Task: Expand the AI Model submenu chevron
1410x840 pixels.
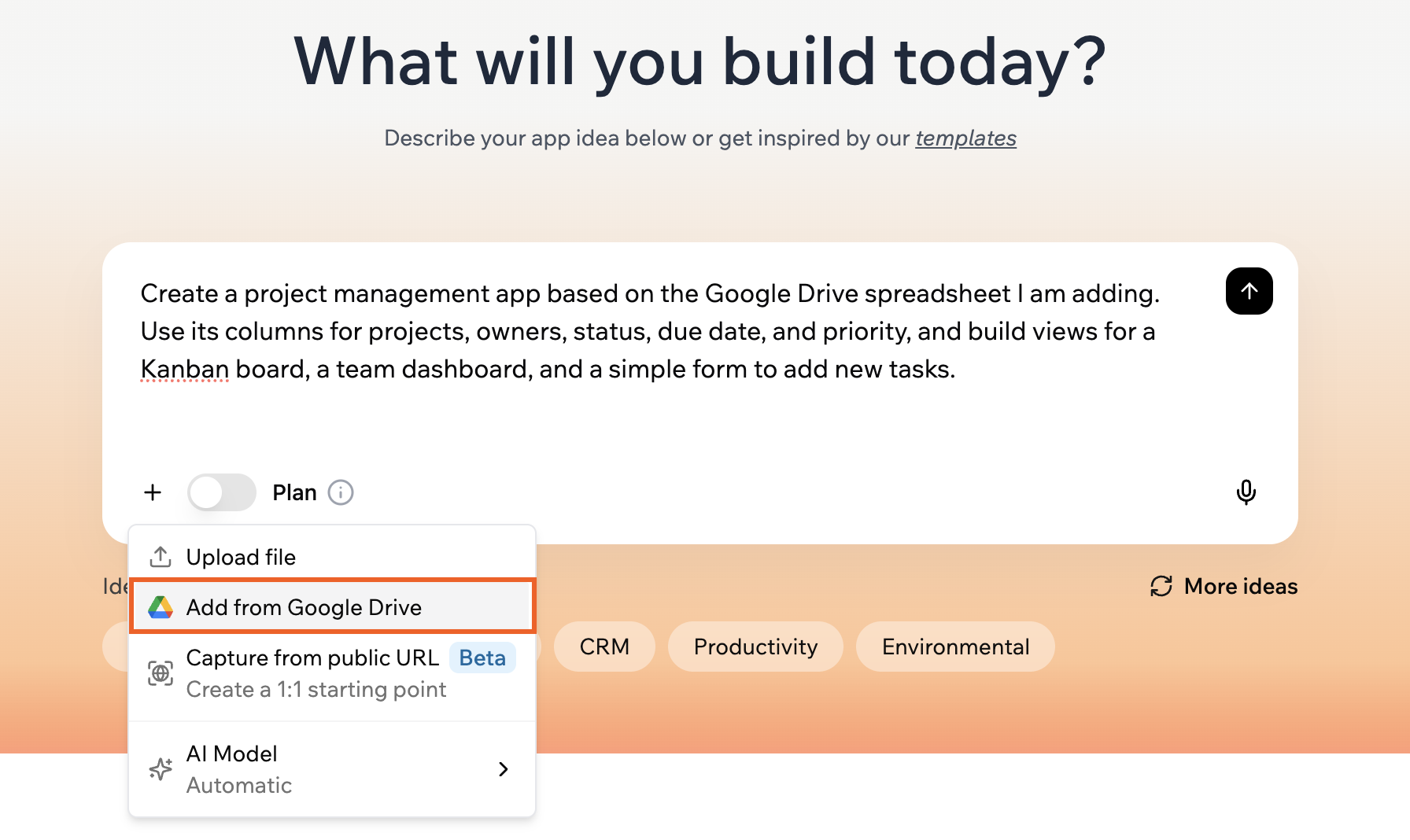Action: click(504, 769)
